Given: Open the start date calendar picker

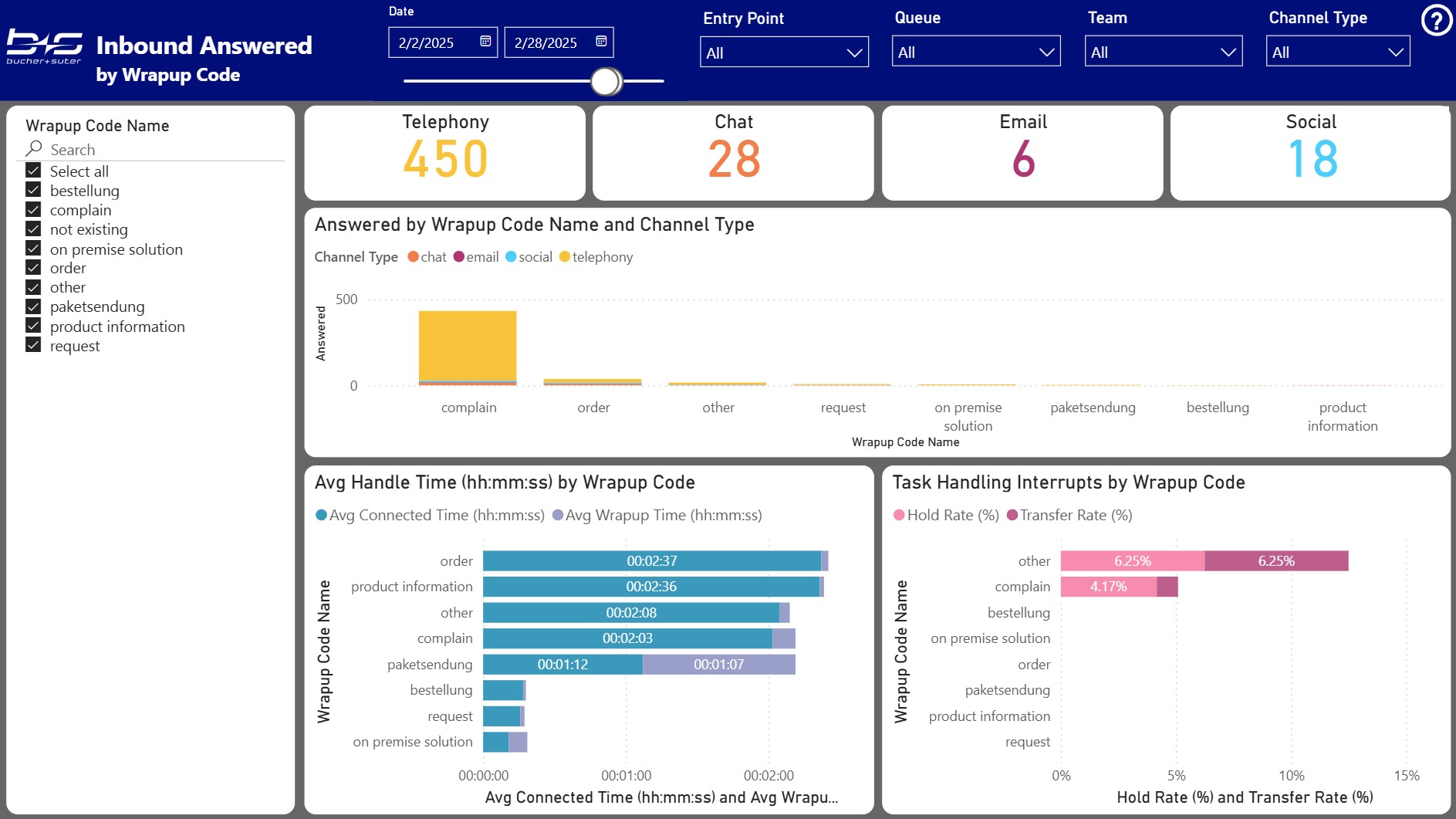Looking at the screenshot, I should pyautogui.click(x=485, y=42).
